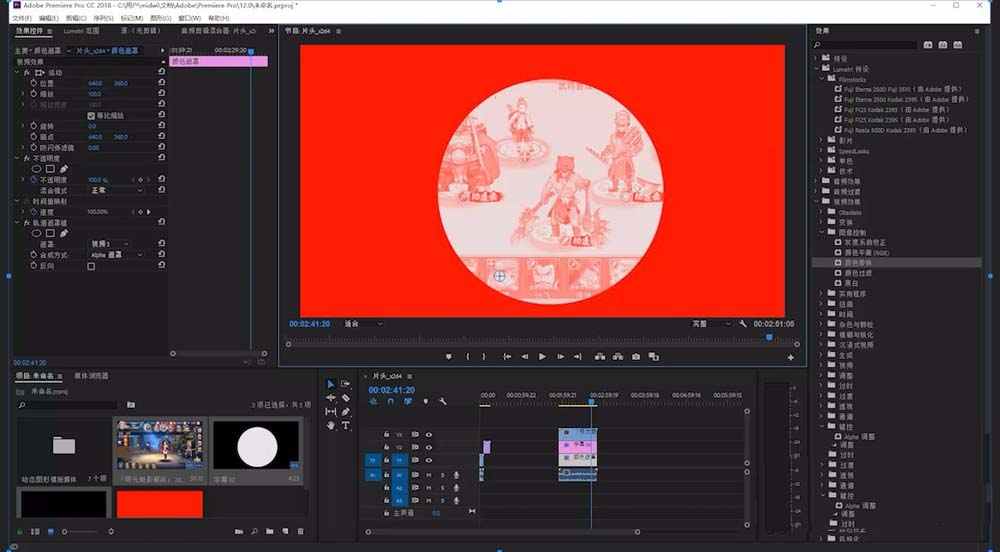Select the Pen tool in tools panel
1000x552 pixels.
346,412
